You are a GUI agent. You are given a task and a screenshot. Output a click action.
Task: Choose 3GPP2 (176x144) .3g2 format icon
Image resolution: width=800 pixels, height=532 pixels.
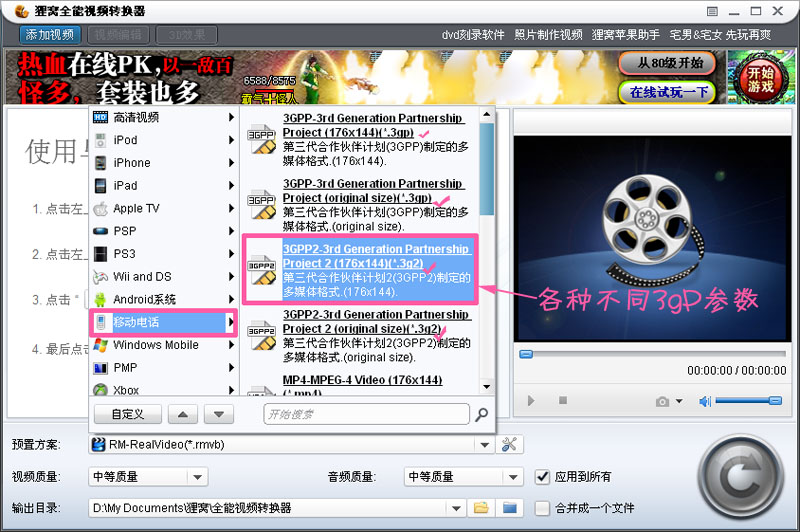pos(262,270)
